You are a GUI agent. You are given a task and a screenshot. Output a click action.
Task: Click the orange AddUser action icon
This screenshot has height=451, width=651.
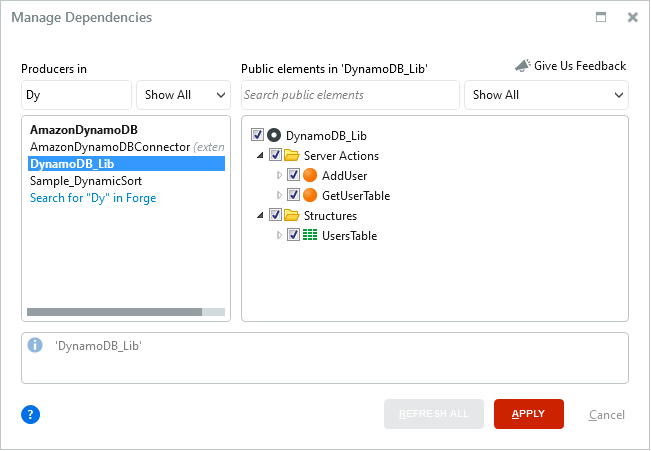tap(310, 175)
